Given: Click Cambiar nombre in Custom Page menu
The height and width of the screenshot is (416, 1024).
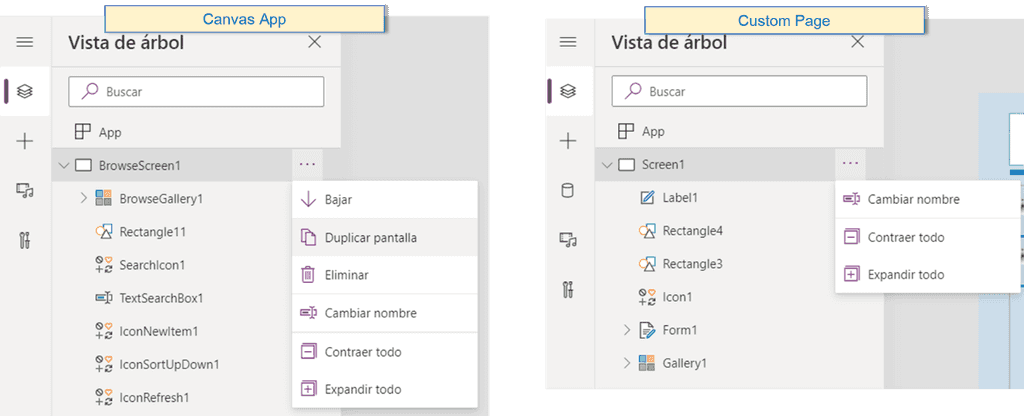Looking at the screenshot, I should pos(913,199).
